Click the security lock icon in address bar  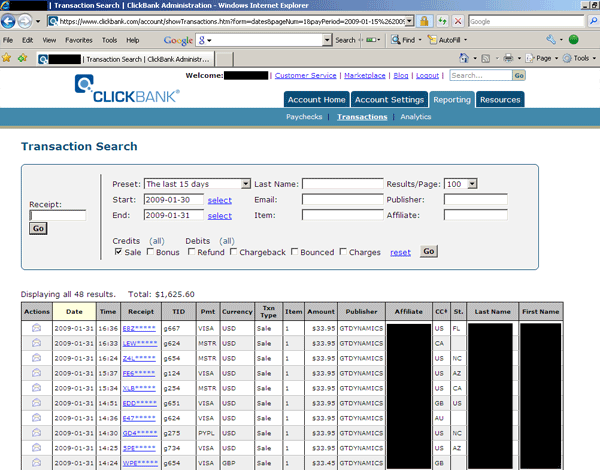point(424,21)
